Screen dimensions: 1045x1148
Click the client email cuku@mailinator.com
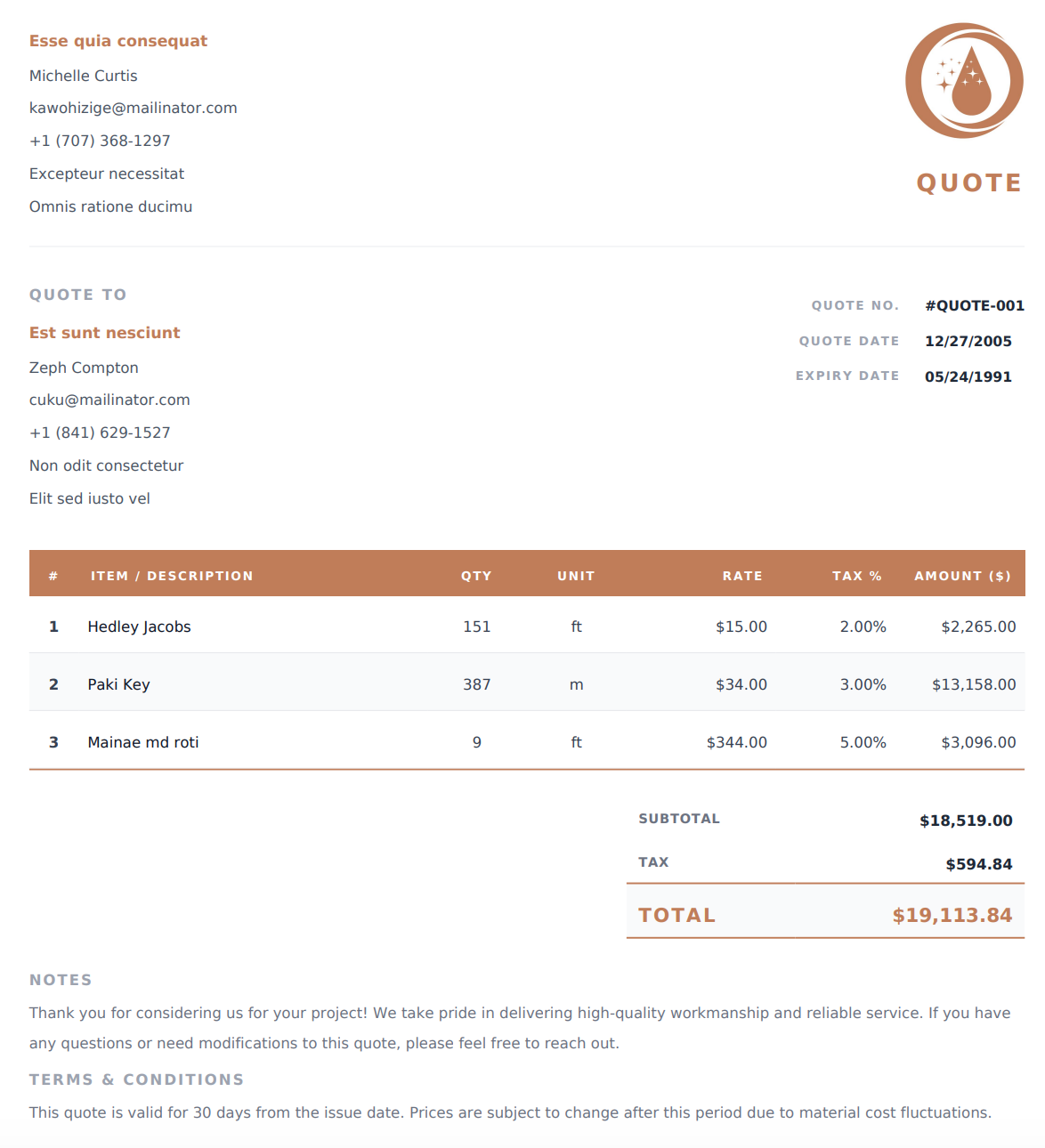tap(109, 400)
